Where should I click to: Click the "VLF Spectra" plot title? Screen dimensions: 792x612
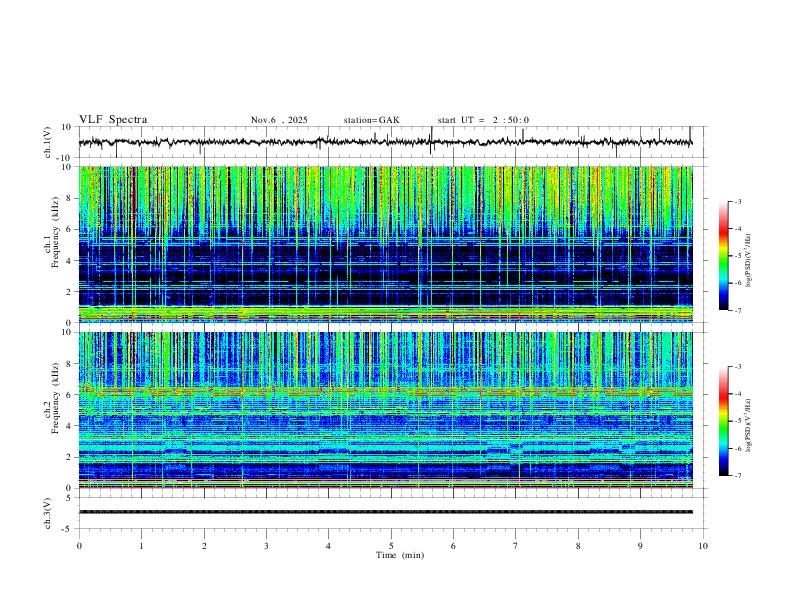click(113, 120)
